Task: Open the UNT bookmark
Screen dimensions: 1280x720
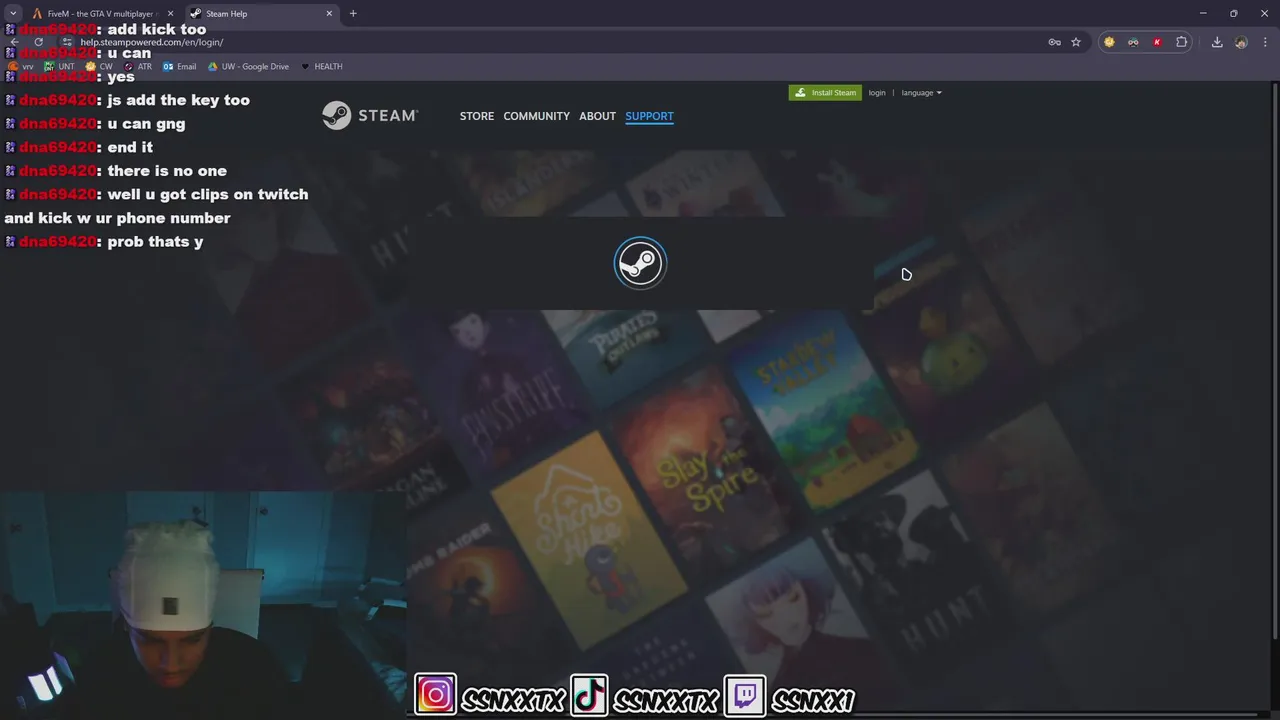Action: pyautogui.click(x=59, y=67)
